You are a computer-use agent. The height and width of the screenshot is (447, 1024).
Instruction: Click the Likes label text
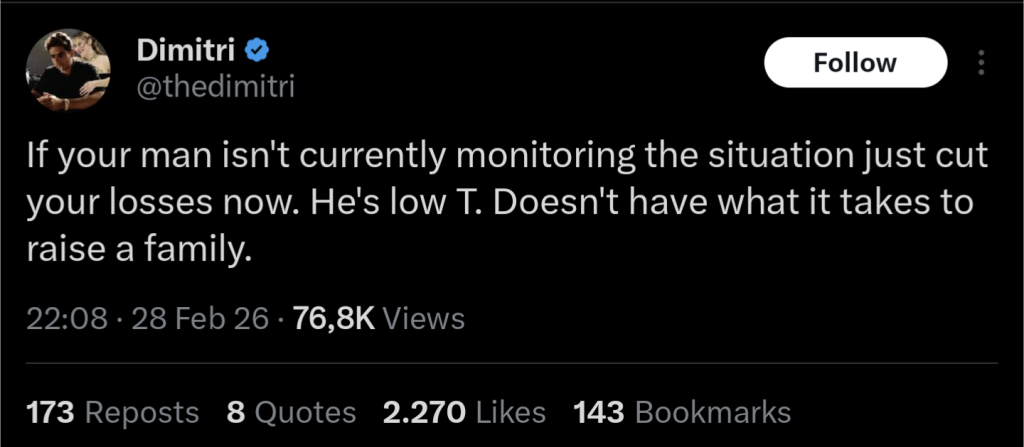[510, 412]
